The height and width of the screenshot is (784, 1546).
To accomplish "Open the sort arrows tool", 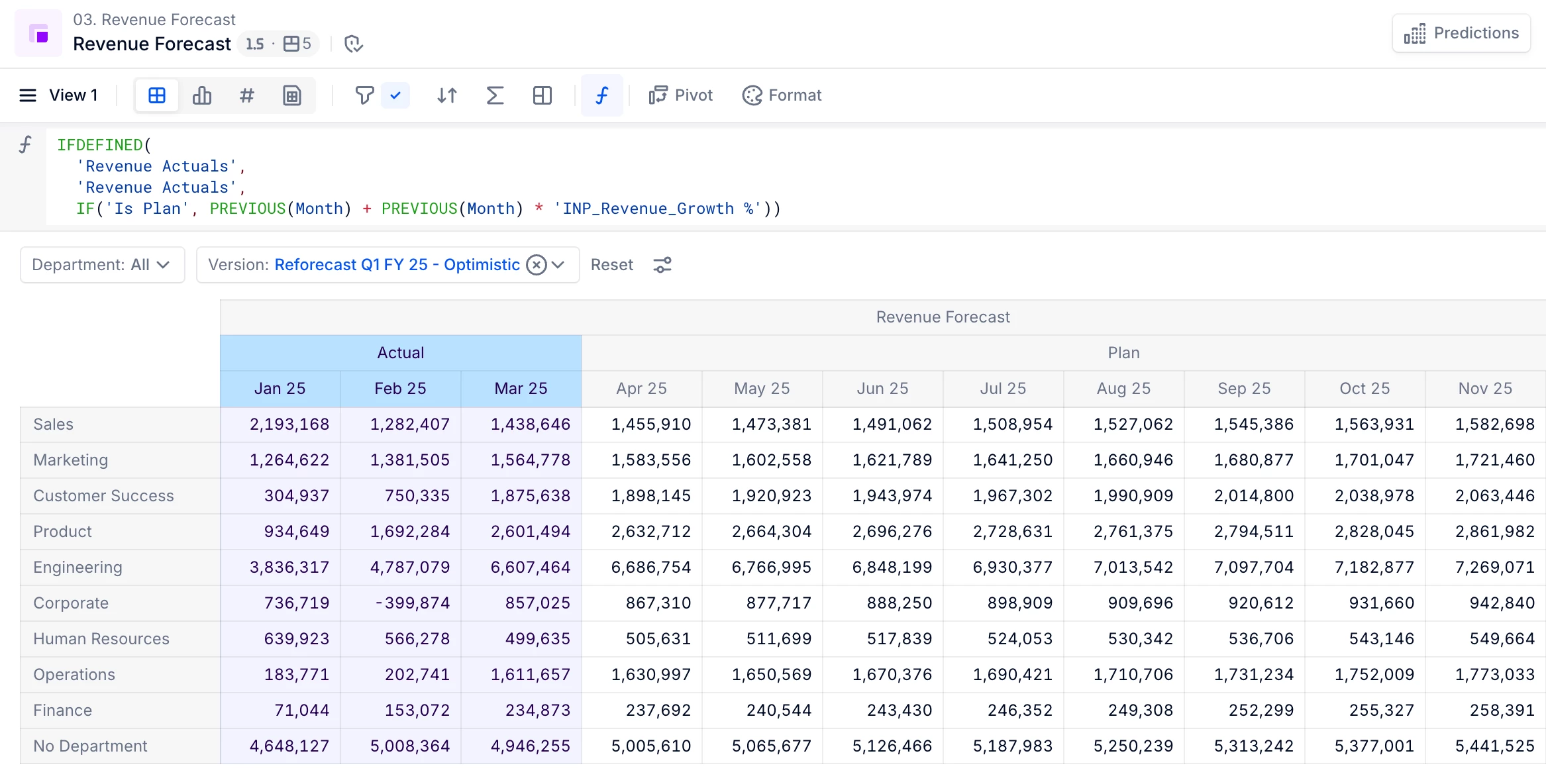I will pos(447,95).
